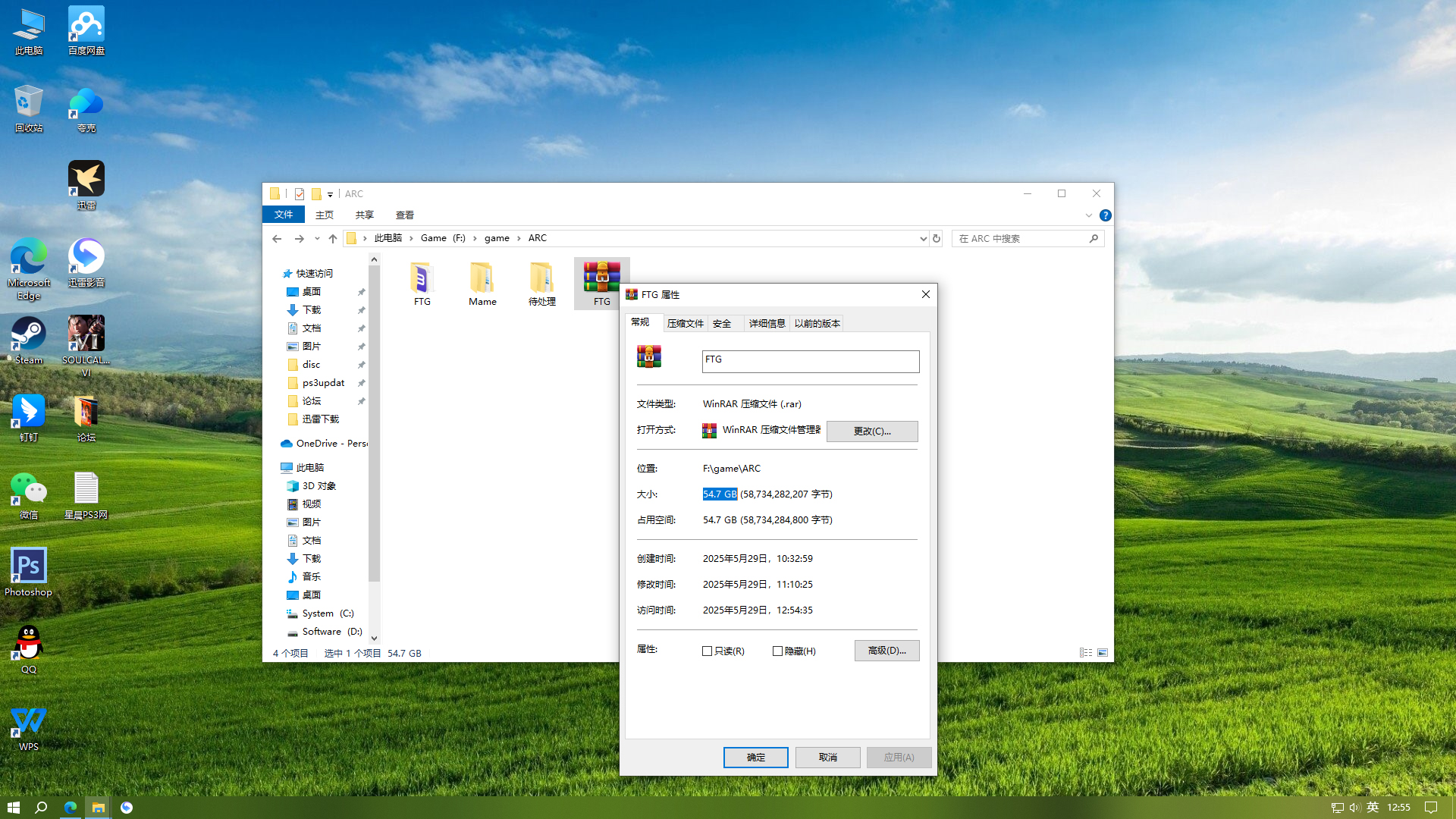Image resolution: width=1456 pixels, height=819 pixels.
Task: Expand the address bar history dropdown
Action: (923, 238)
